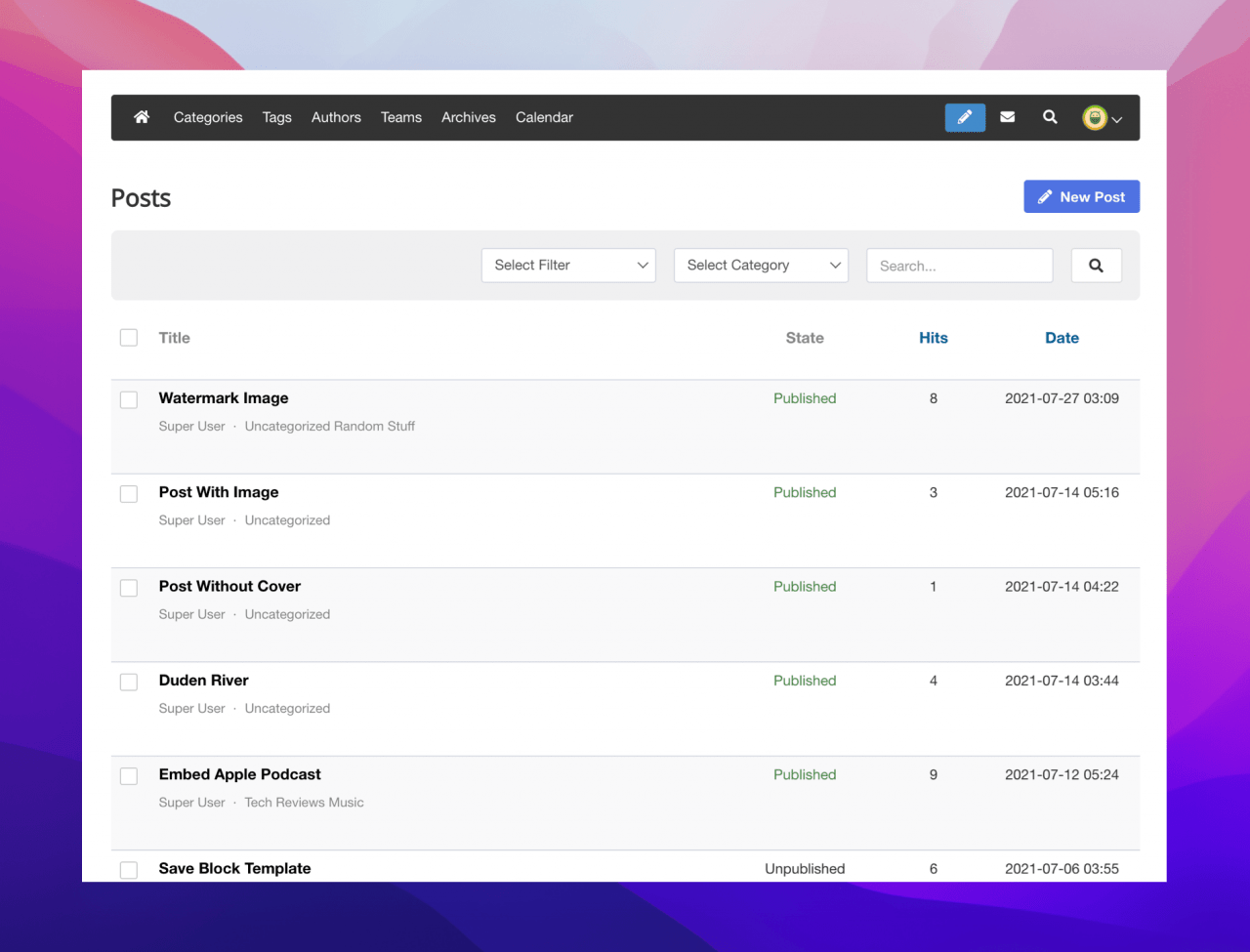Open the Post Without Cover title
This screenshot has width=1250, height=952.
point(229,586)
